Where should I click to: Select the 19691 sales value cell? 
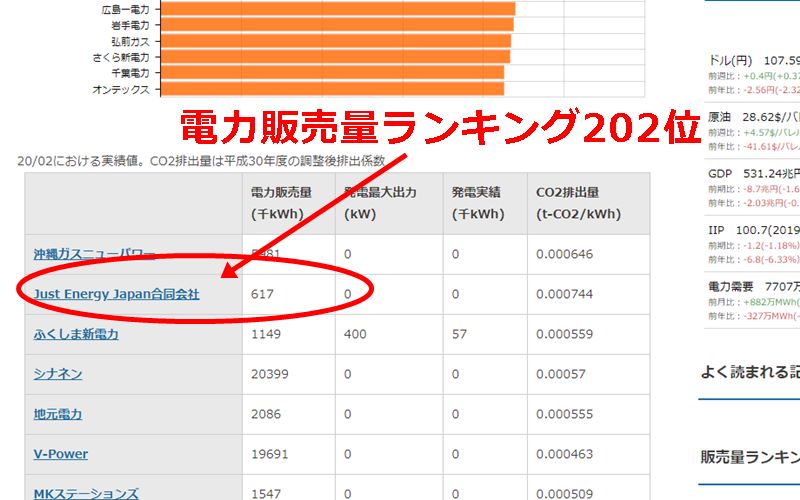coord(289,454)
